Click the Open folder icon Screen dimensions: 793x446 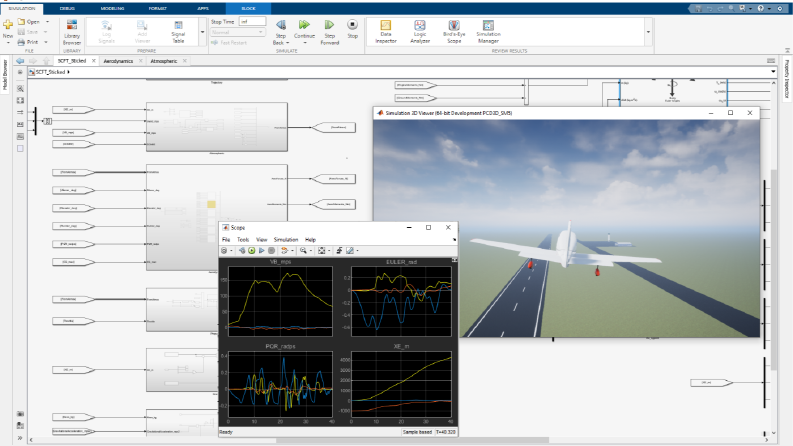(x=21, y=22)
